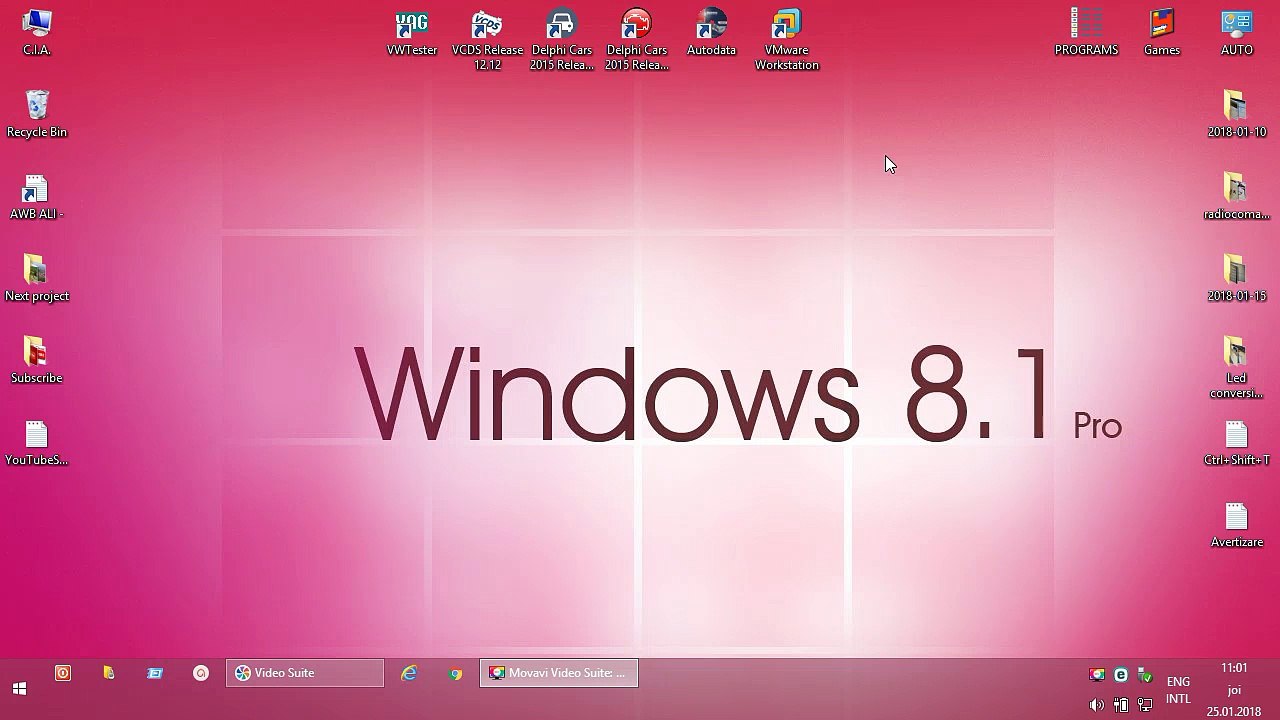Select the AWB ALI desktop shortcut
This screenshot has width=1280, height=720.
click(37, 196)
